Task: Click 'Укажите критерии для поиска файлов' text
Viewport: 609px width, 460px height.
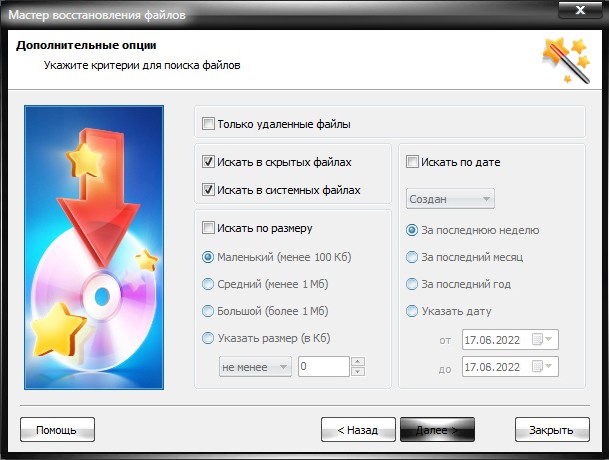Action: pos(142,65)
